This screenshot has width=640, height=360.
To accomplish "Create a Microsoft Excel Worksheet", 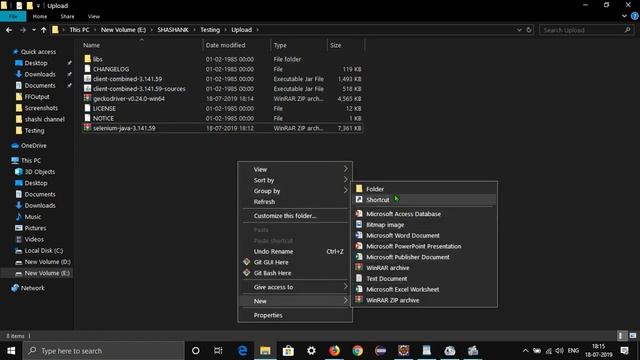I will (424, 289).
